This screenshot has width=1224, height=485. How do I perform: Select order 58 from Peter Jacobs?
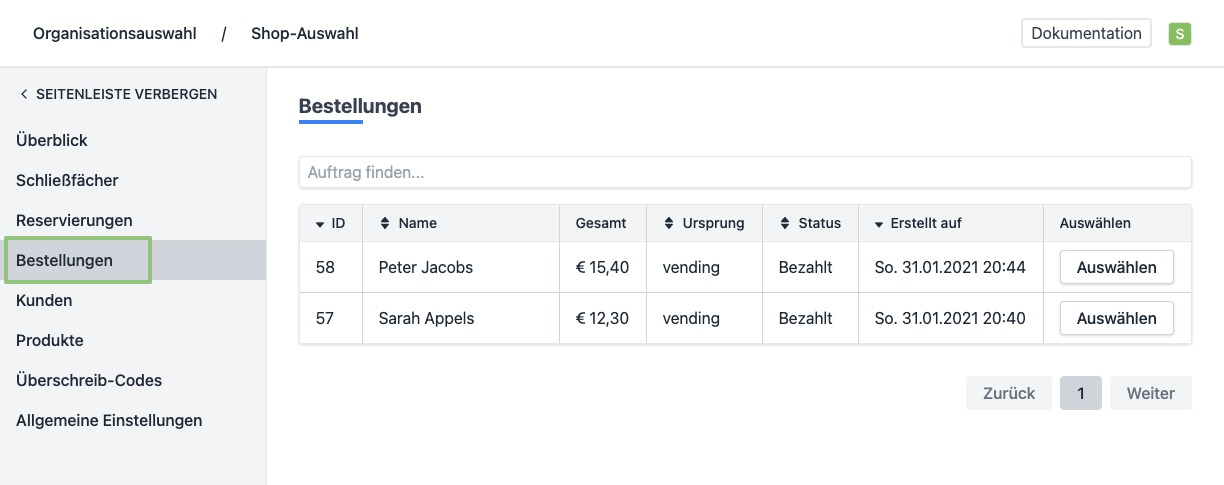1116,267
